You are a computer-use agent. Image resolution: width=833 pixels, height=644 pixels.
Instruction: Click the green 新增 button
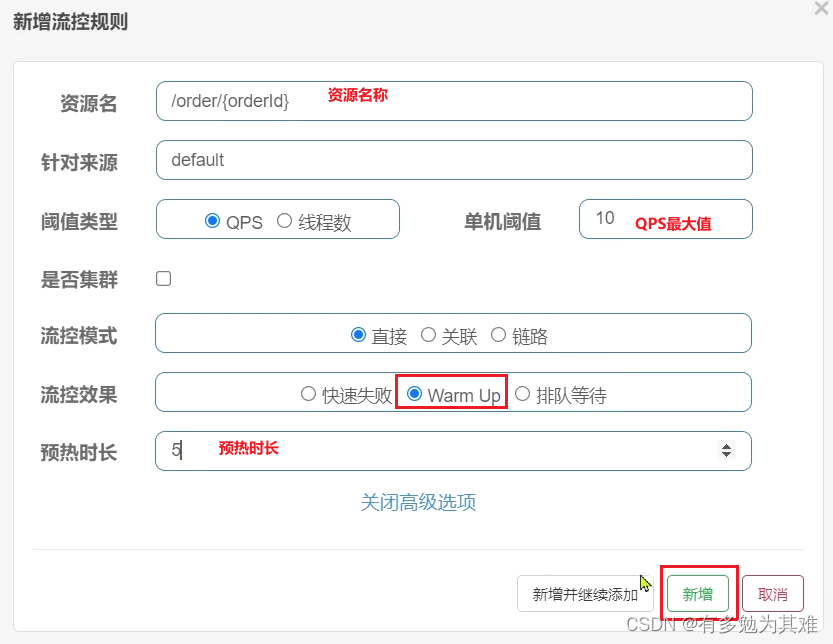pos(698,594)
